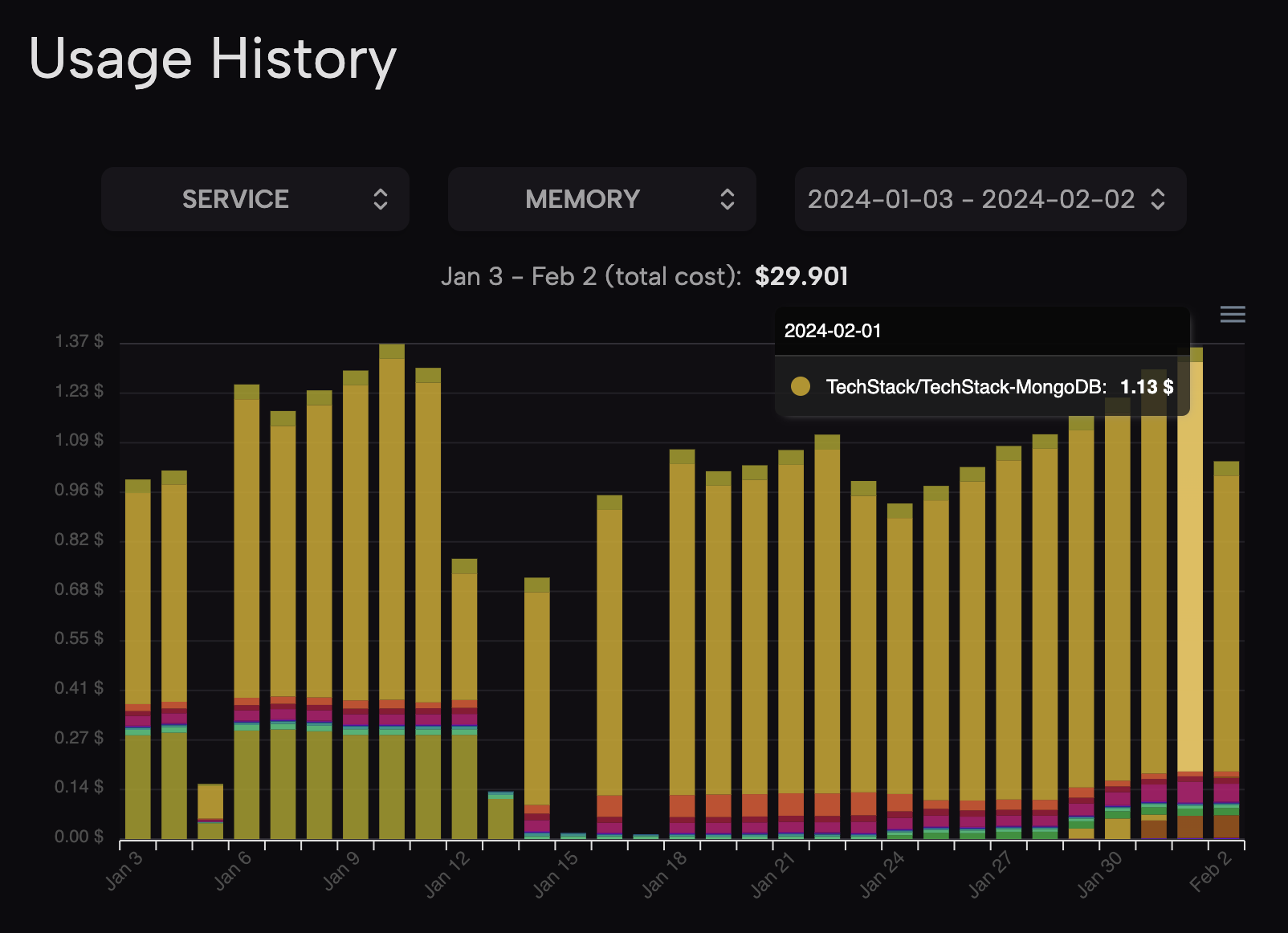Click the Jan 30 axis label
This screenshot has width=1288, height=933.
(x=1099, y=874)
